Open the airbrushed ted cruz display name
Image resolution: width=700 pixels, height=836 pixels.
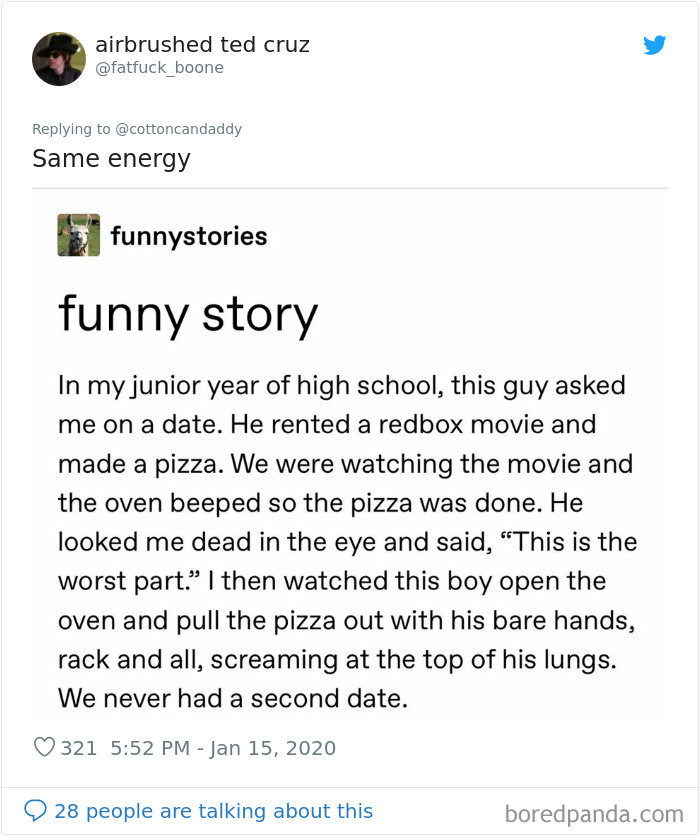(x=202, y=44)
